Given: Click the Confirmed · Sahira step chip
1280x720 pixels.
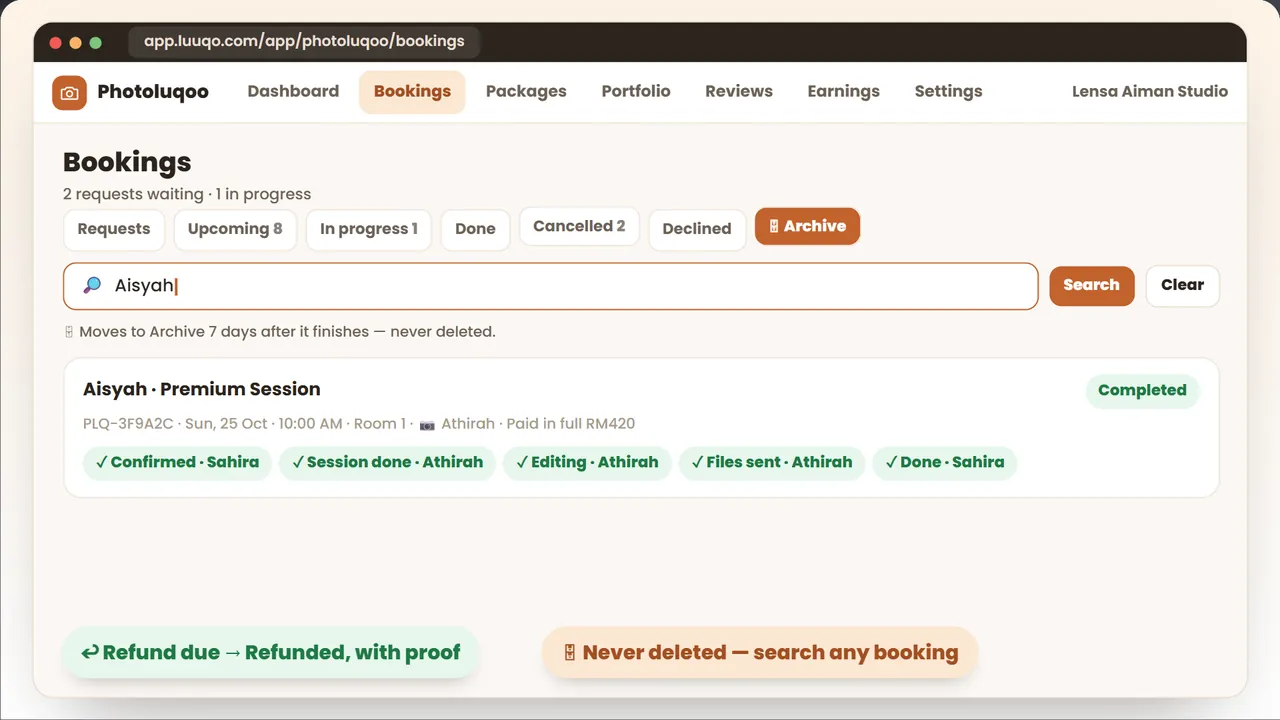Looking at the screenshot, I should (x=177, y=462).
